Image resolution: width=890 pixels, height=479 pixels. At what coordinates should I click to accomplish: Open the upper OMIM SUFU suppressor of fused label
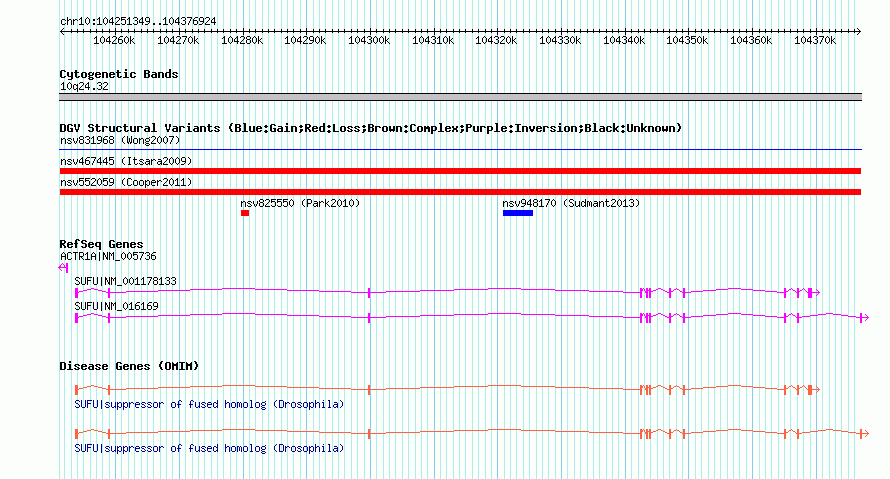coord(209,404)
